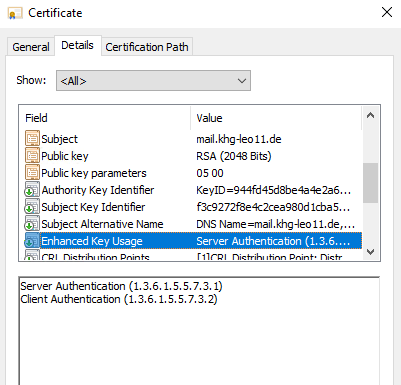Select the Subject Alternative Name row label
The width and height of the screenshot is (401, 385).
(102, 224)
